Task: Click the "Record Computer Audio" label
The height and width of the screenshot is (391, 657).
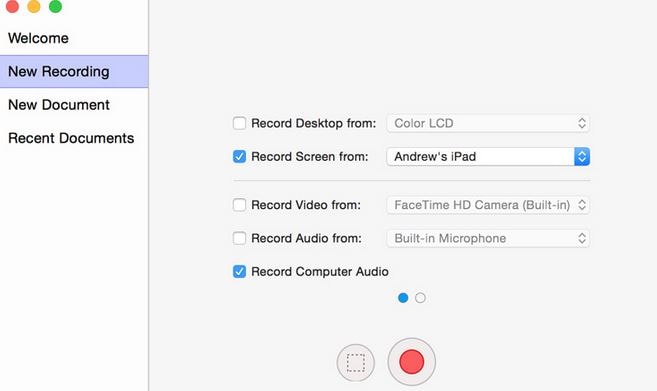Action: pyautogui.click(x=320, y=272)
